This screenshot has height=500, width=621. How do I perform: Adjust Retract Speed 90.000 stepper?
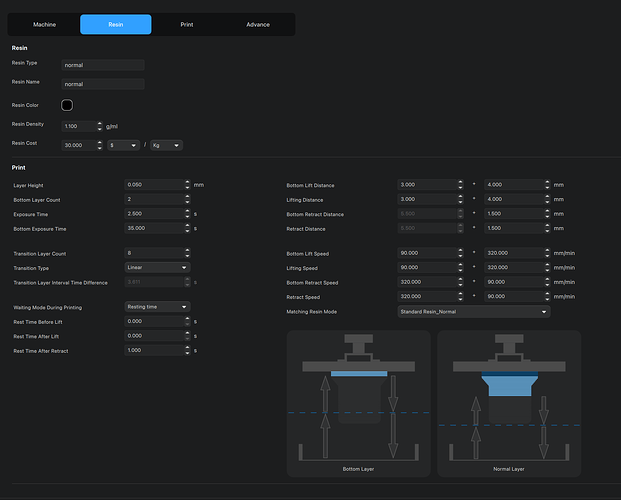point(547,296)
